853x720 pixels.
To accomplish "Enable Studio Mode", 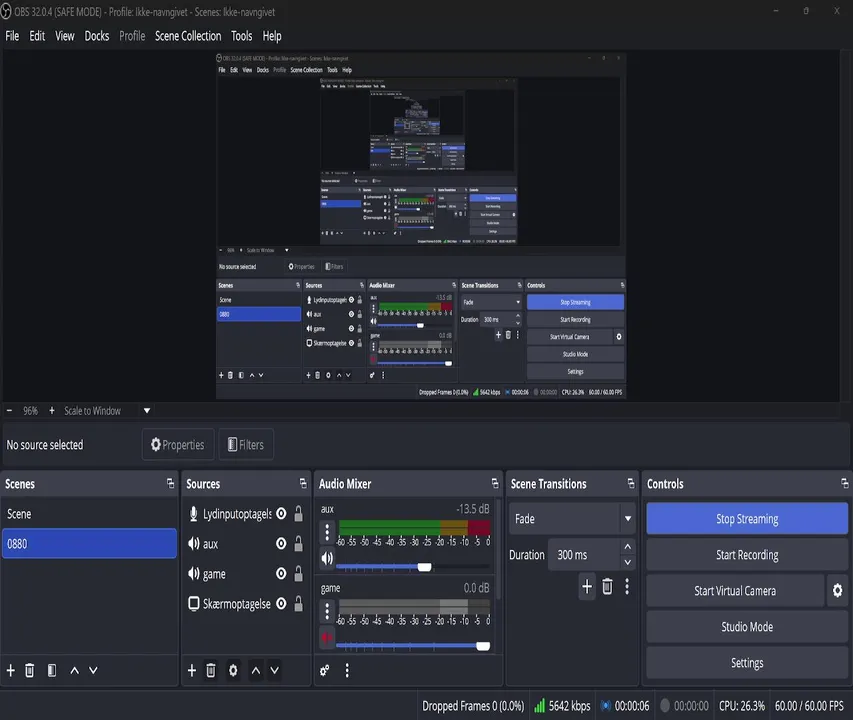I will (x=747, y=626).
